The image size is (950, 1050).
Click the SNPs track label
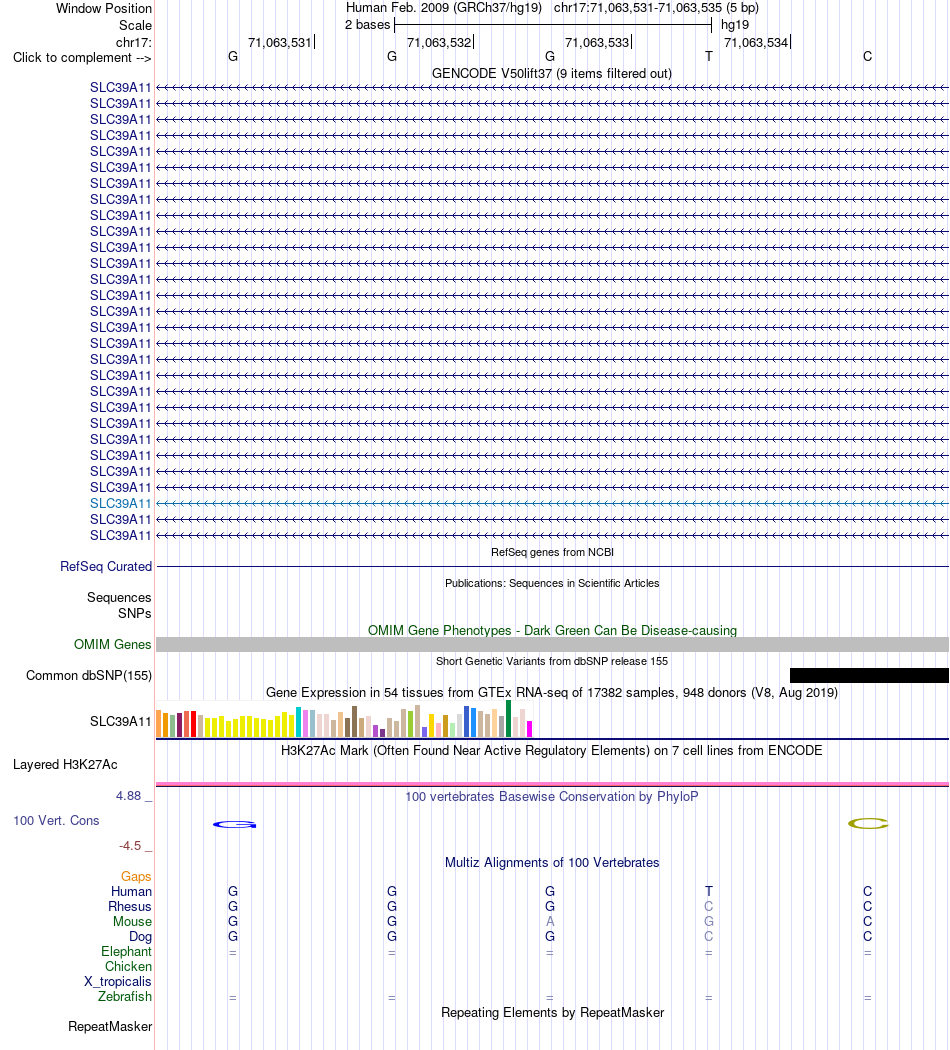[x=135, y=613]
